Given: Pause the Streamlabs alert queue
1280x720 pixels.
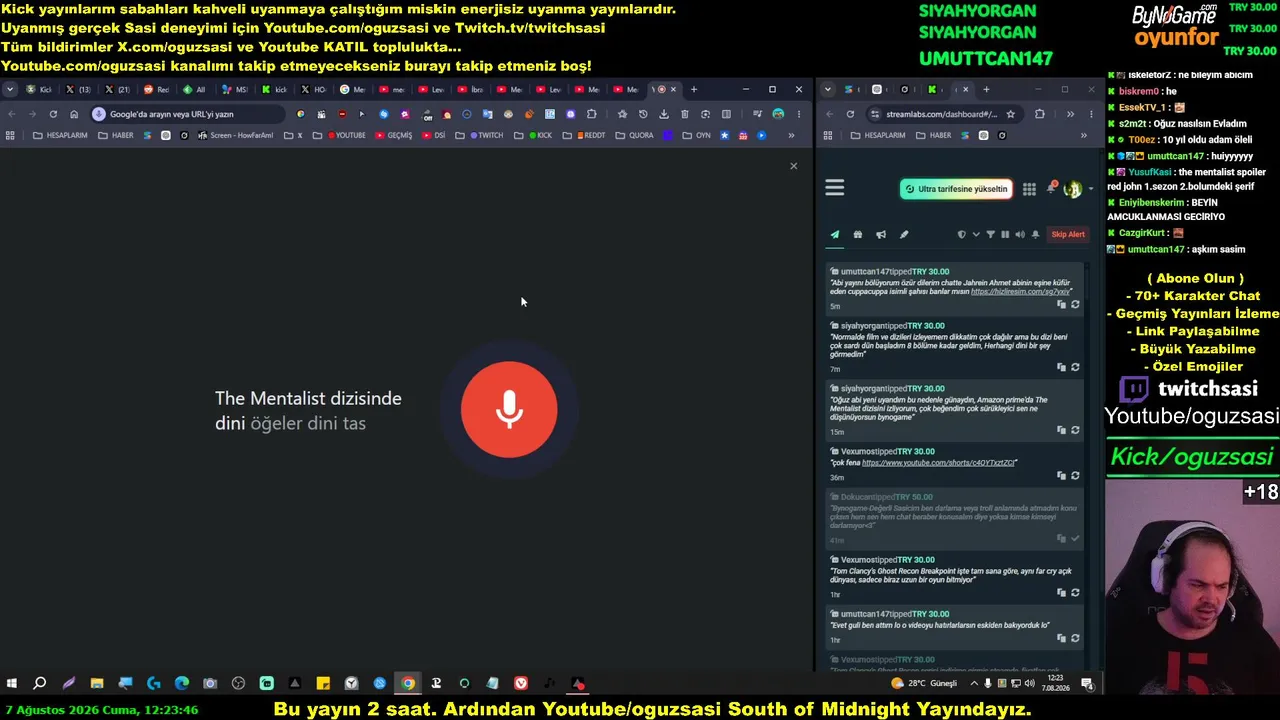Looking at the screenshot, I should 1005,235.
